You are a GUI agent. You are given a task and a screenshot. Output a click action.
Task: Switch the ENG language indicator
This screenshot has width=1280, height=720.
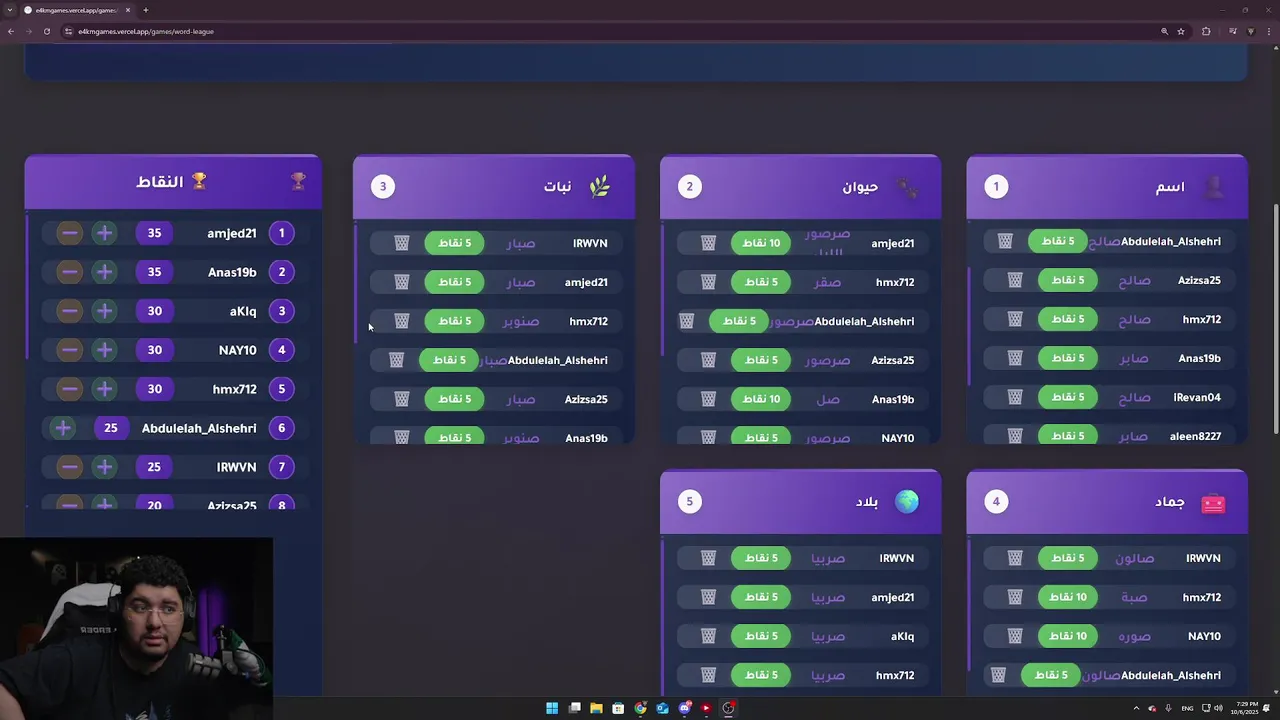coord(1188,708)
